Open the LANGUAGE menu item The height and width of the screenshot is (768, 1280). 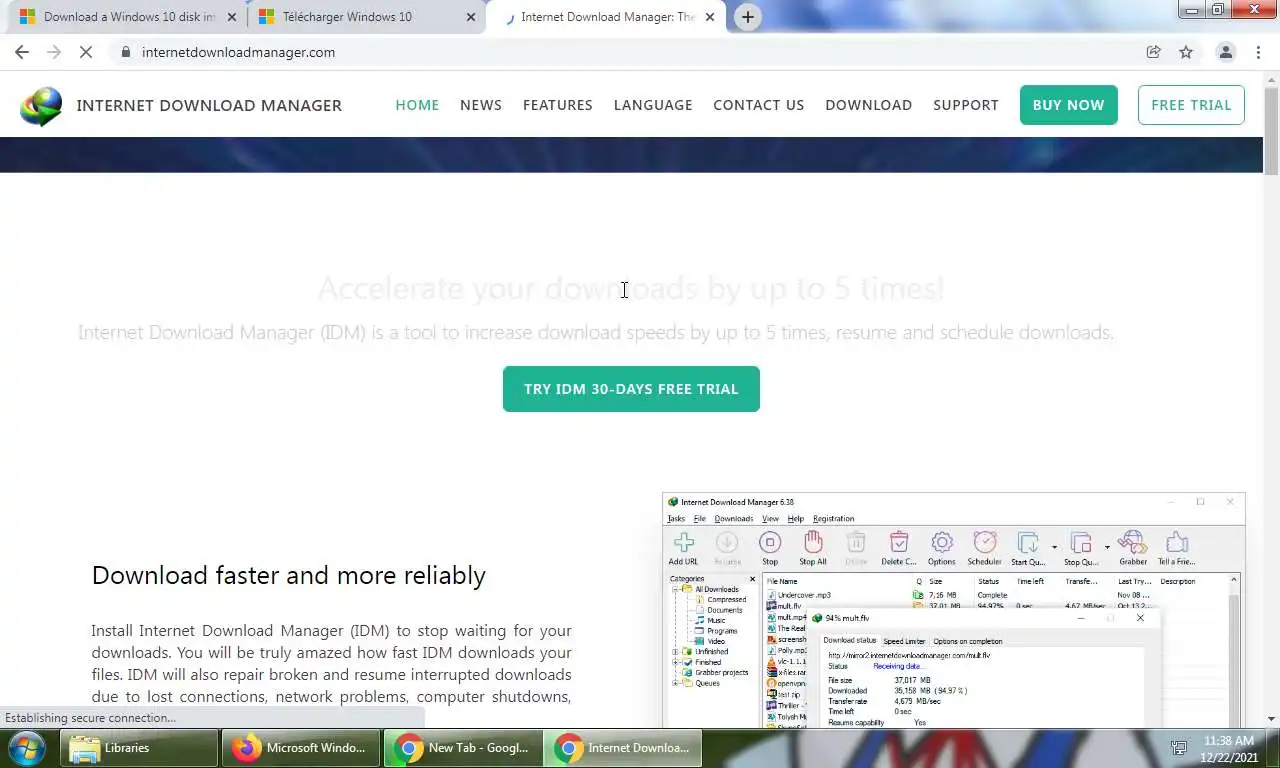point(653,105)
